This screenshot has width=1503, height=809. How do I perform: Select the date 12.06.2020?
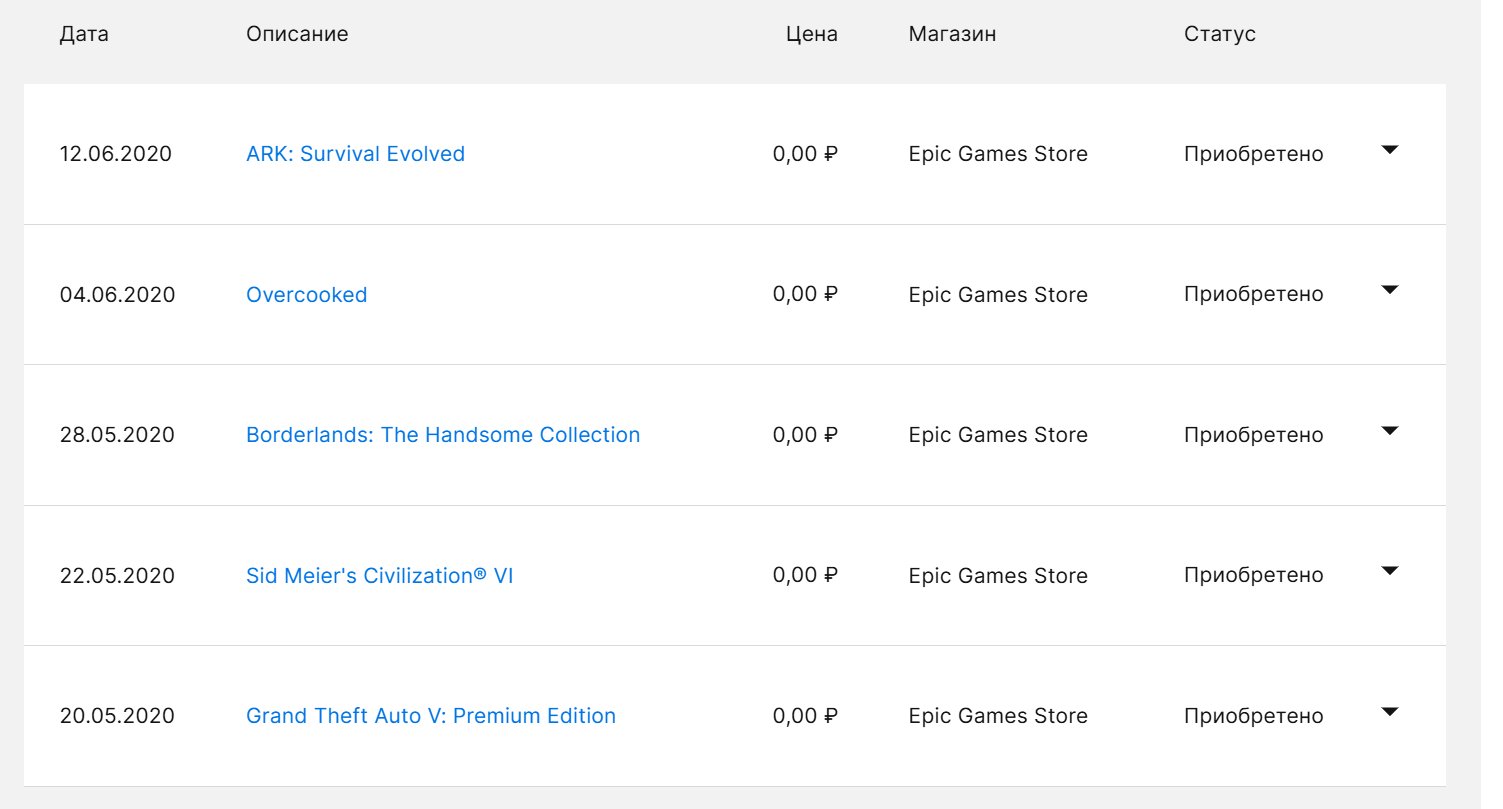tap(116, 154)
